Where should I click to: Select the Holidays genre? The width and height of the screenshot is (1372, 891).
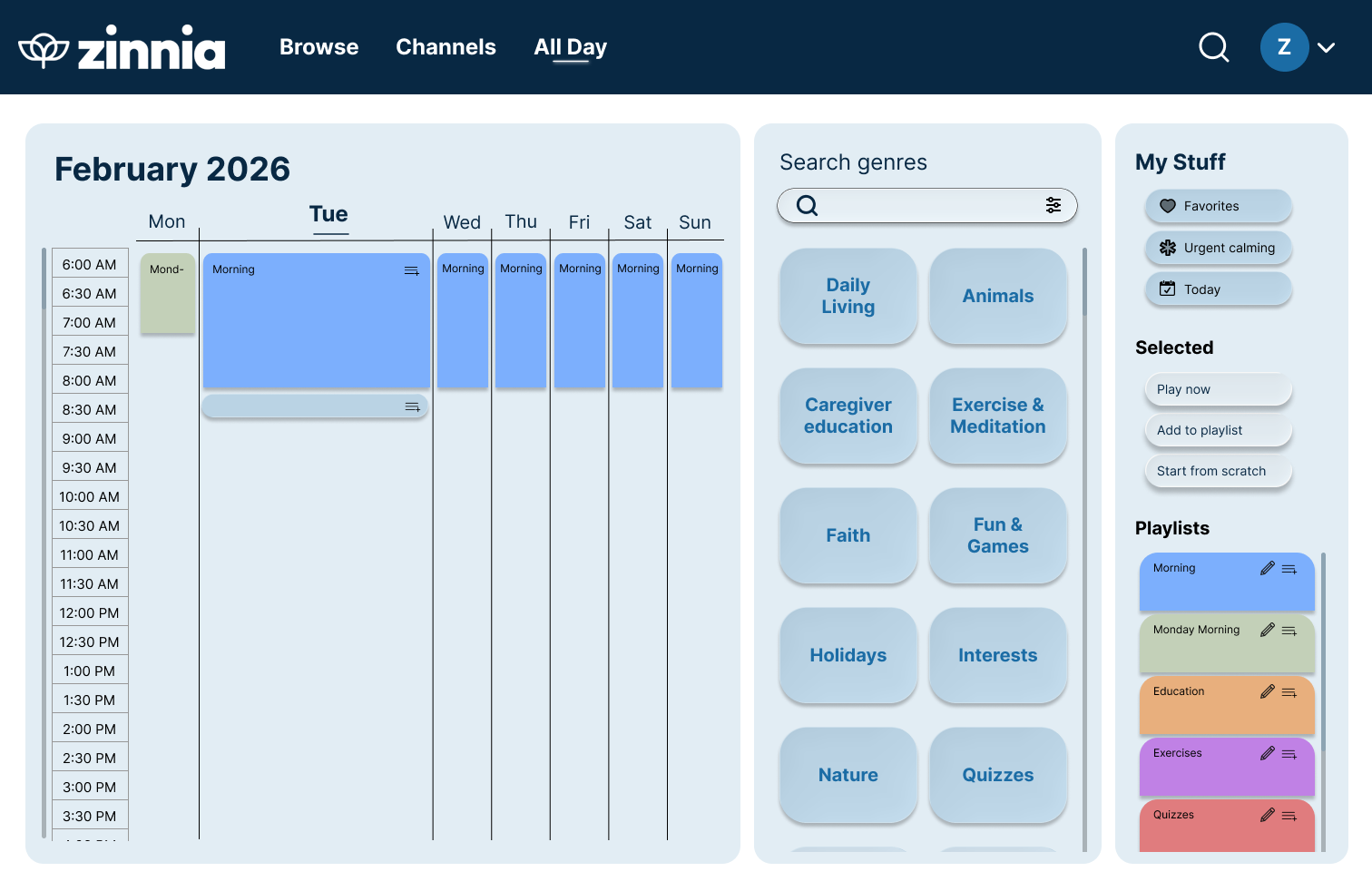coord(848,655)
